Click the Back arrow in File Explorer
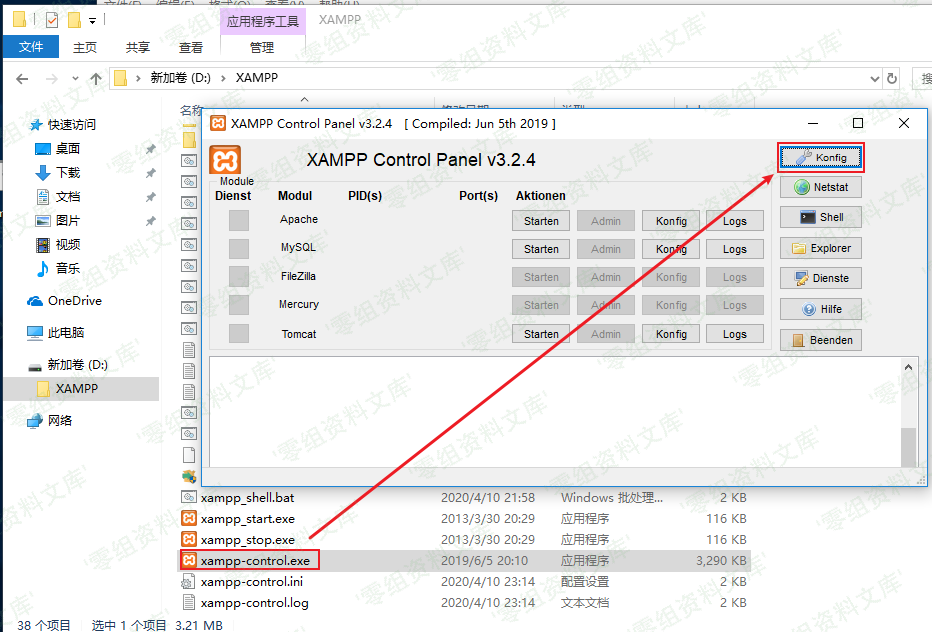This screenshot has width=932, height=632. tap(22, 78)
